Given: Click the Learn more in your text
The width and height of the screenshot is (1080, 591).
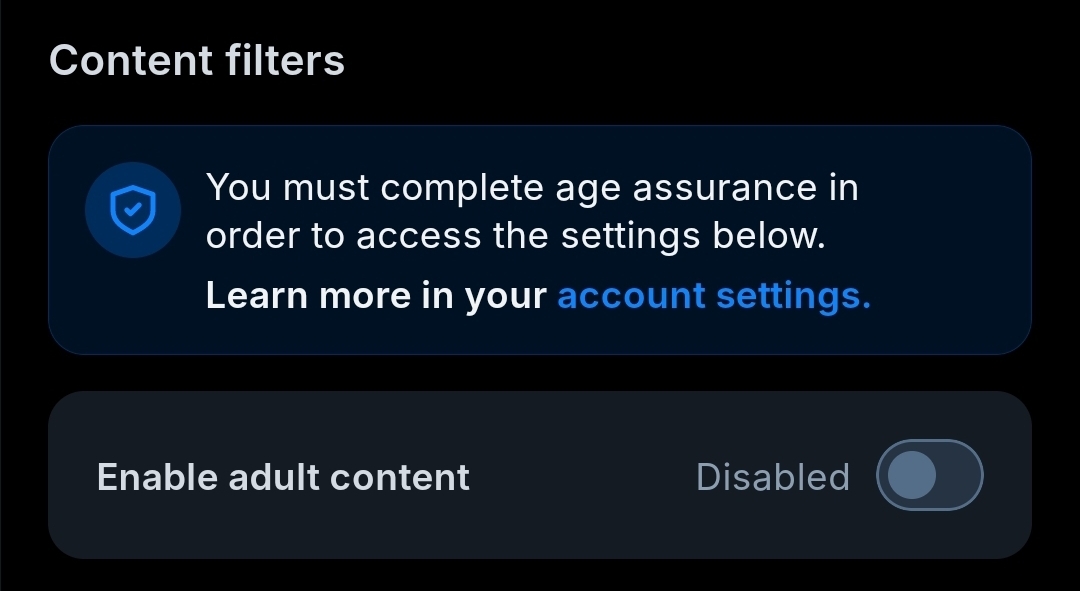Looking at the screenshot, I should (x=376, y=296).
